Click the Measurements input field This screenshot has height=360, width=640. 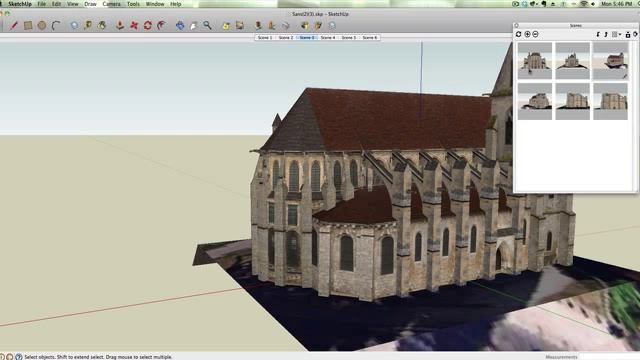point(609,357)
